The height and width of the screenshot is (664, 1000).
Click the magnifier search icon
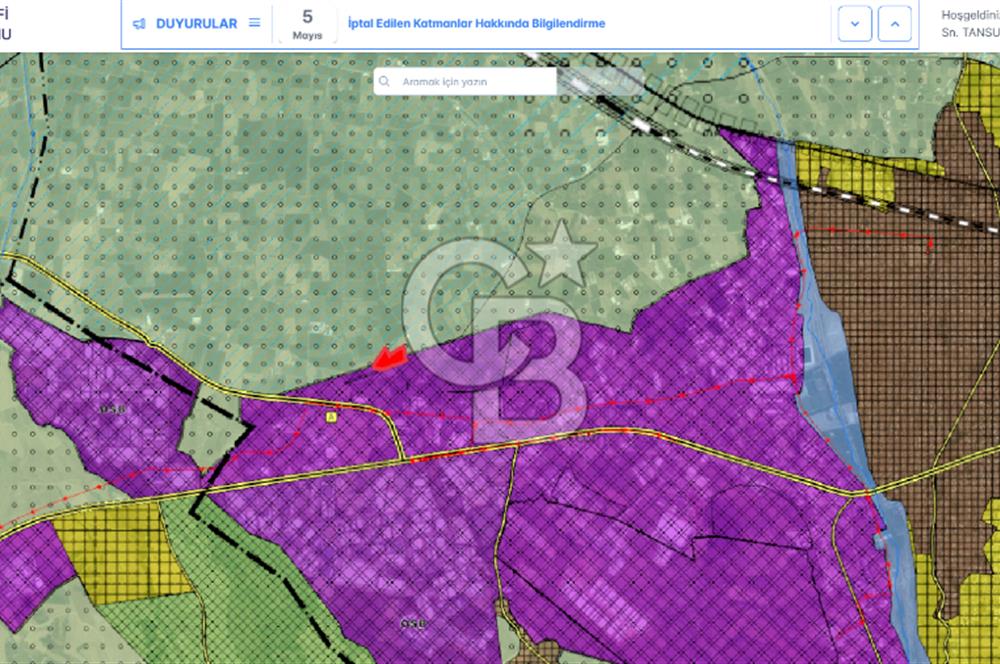tap(384, 82)
